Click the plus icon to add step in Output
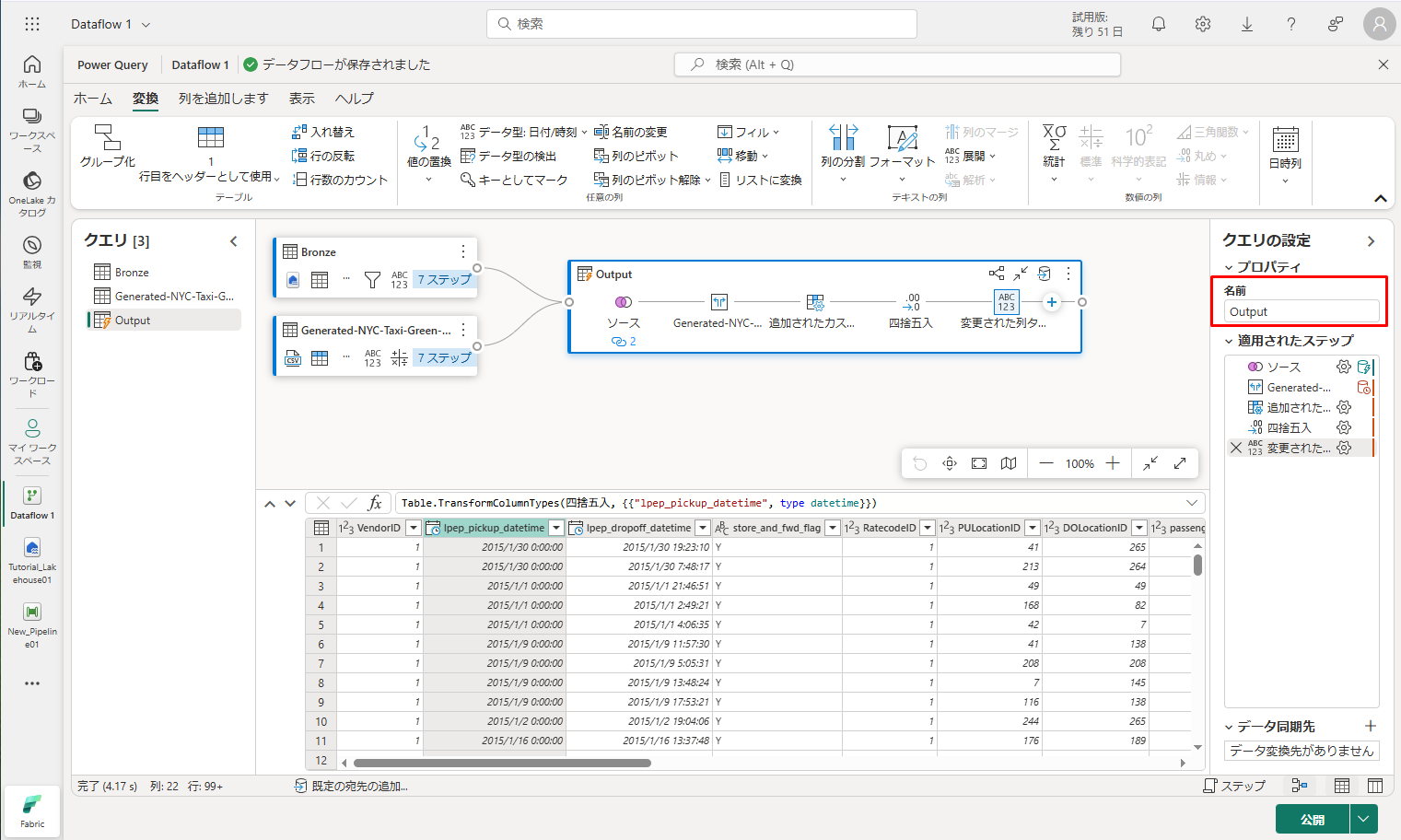1401x840 pixels. pos(1051,302)
